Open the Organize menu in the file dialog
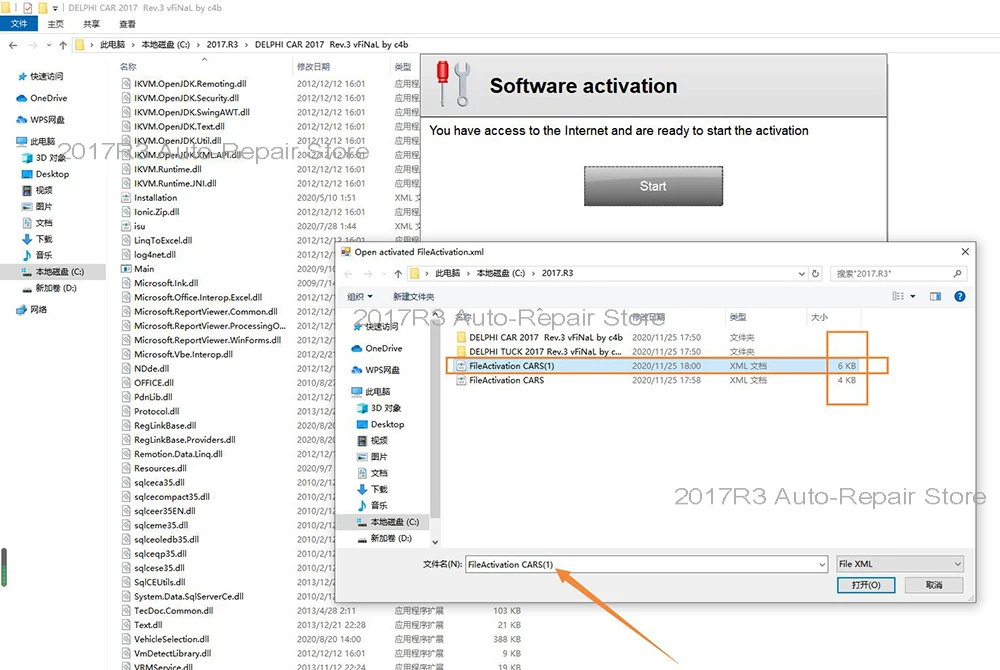 (x=360, y=296)
